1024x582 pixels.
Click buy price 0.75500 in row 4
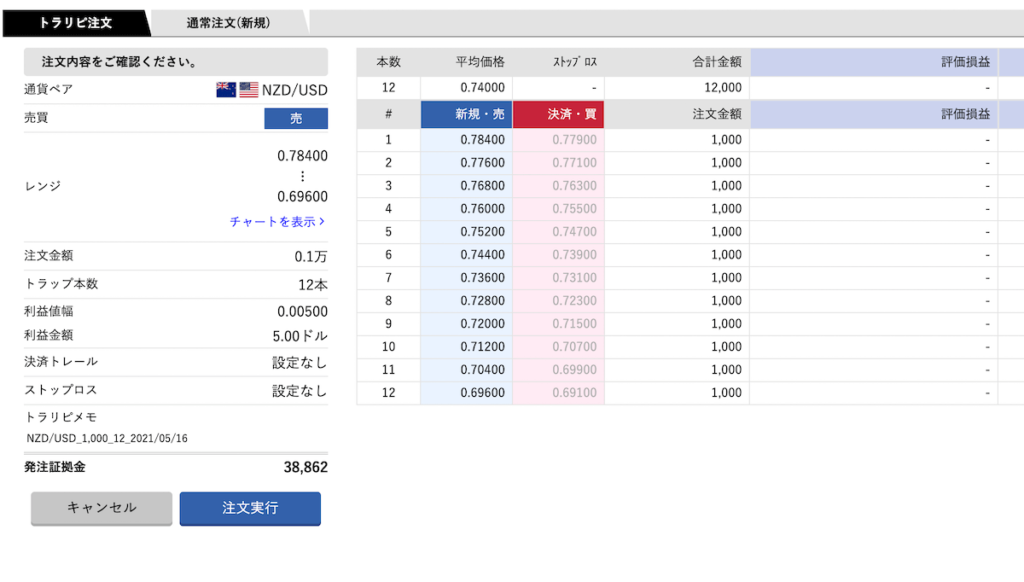pos(574,208)
